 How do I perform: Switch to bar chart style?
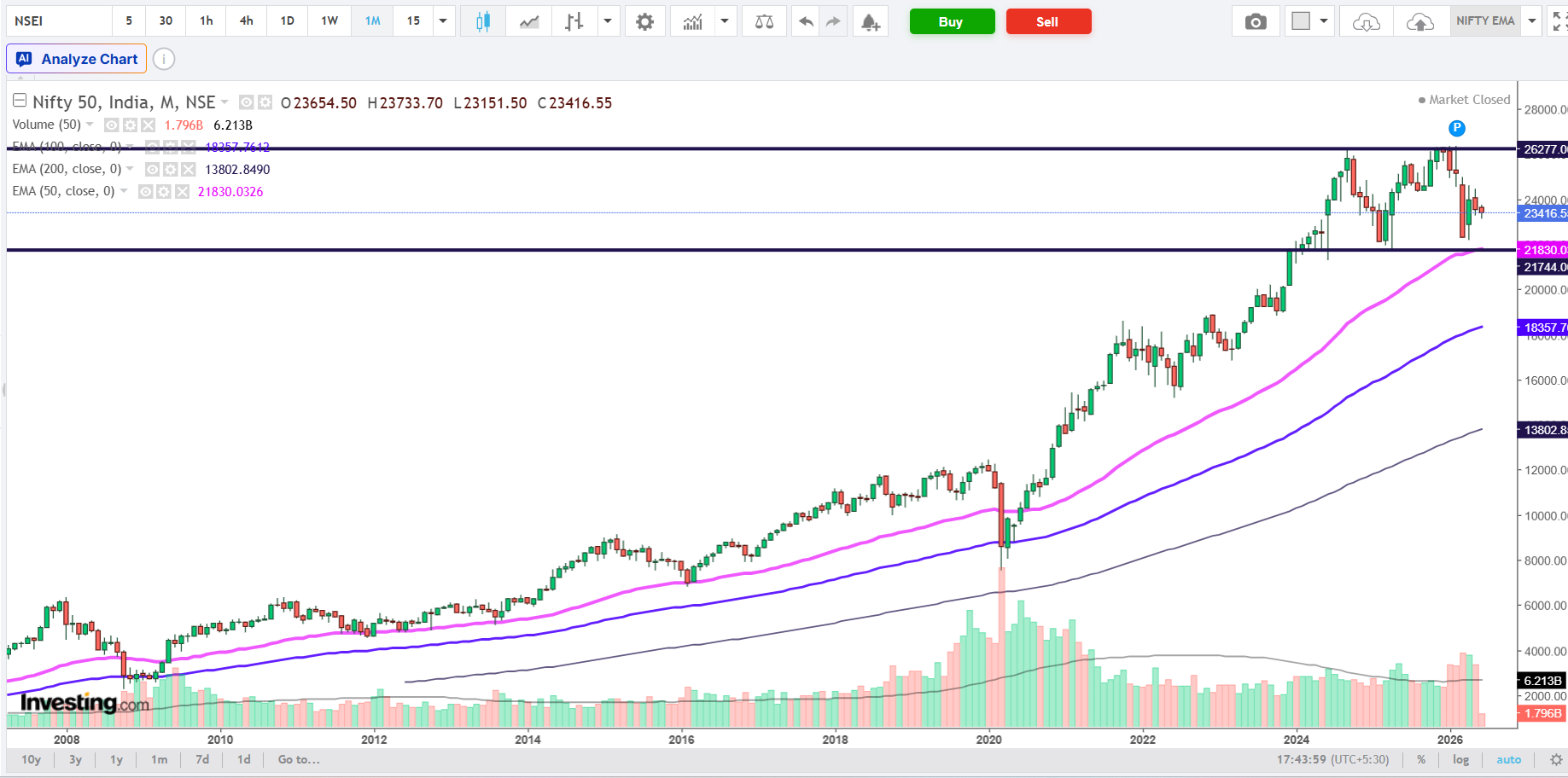click(x=574, y=21)
